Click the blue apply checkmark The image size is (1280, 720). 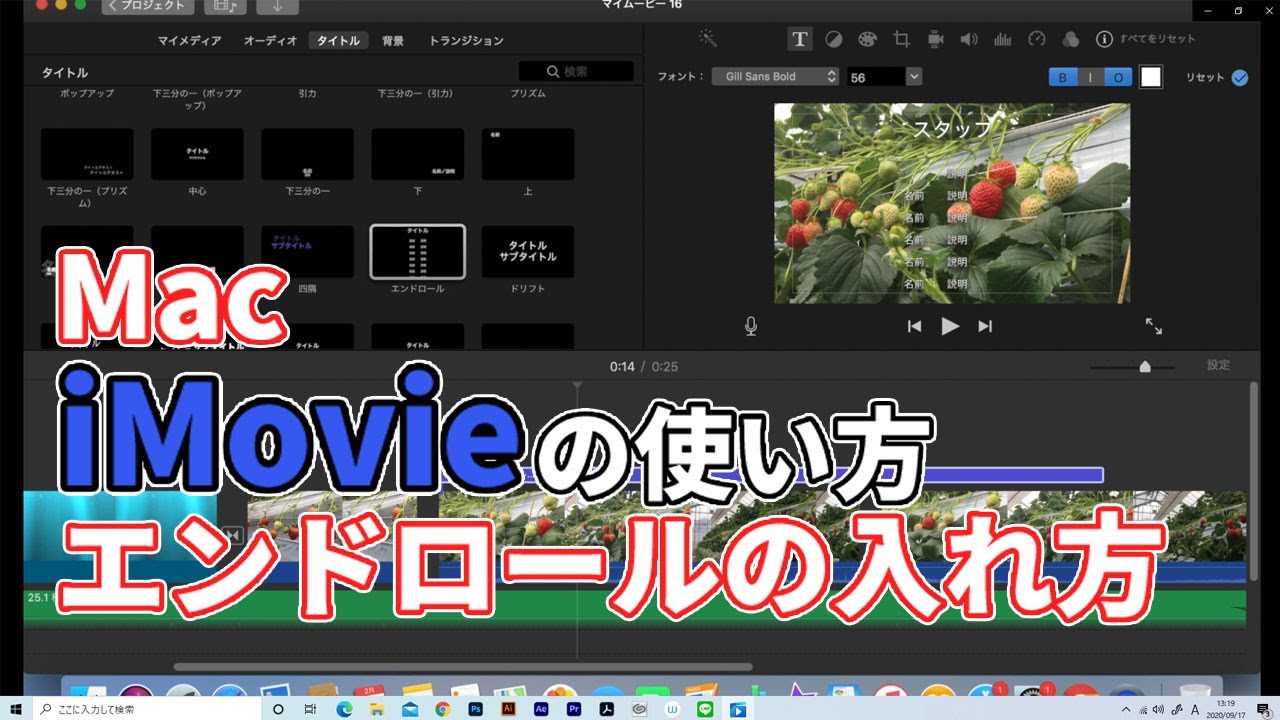tap(1240, 77)
